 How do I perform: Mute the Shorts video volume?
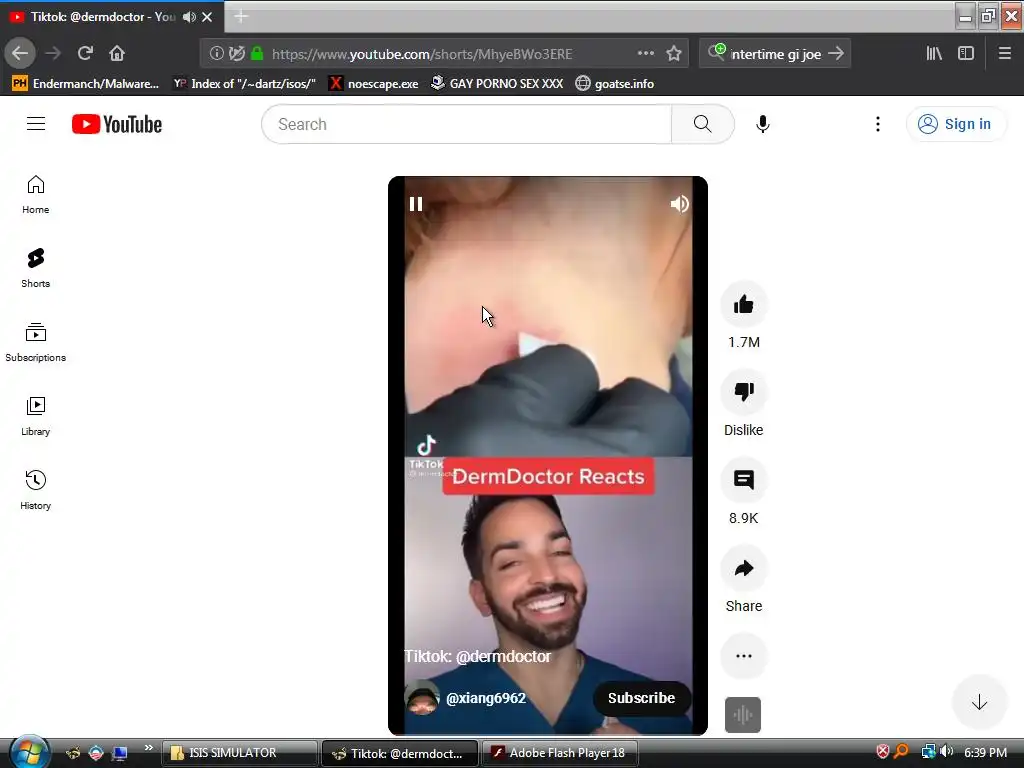point(679,204)
